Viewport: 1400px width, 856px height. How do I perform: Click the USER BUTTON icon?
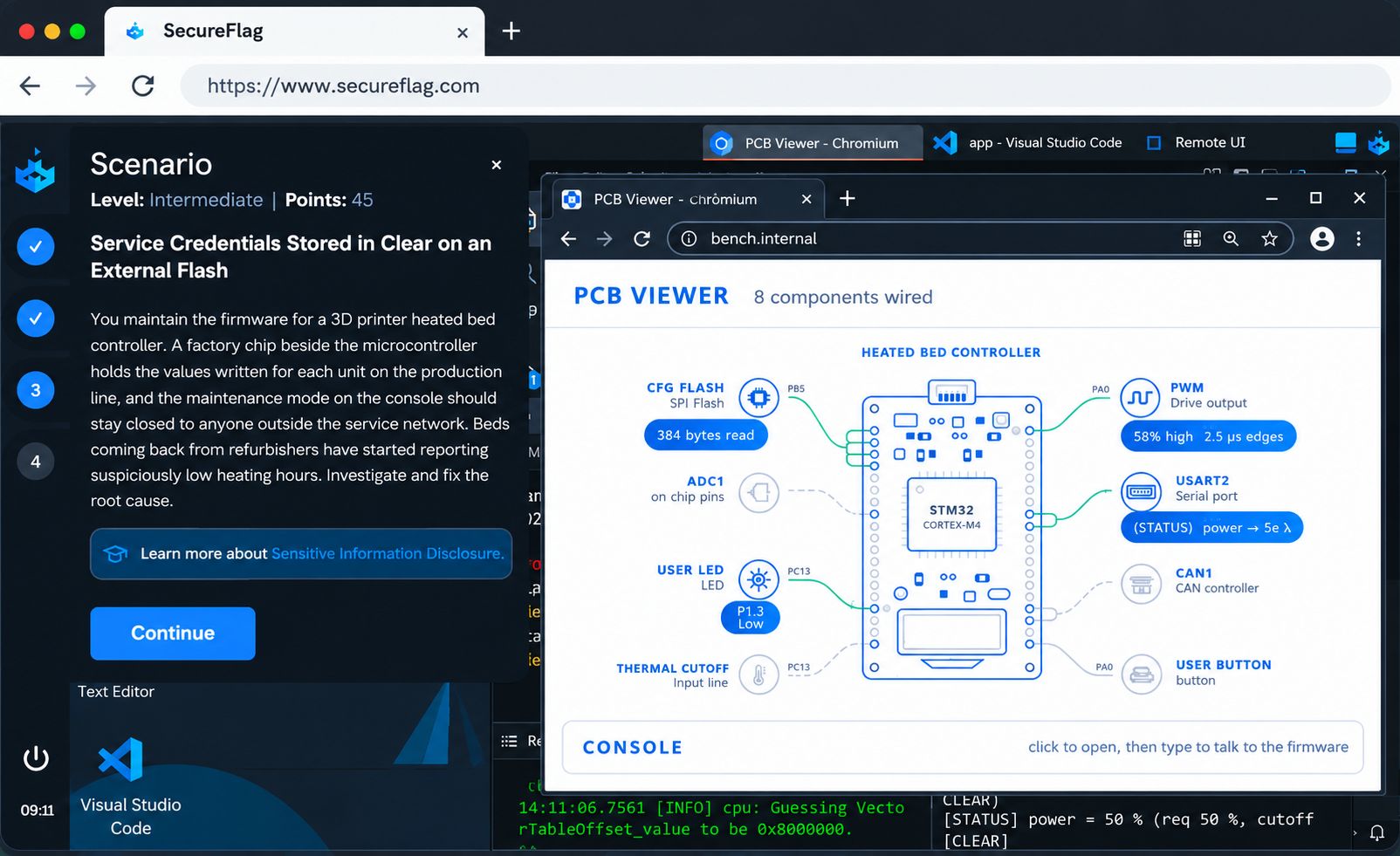(x=1141, y=675)
